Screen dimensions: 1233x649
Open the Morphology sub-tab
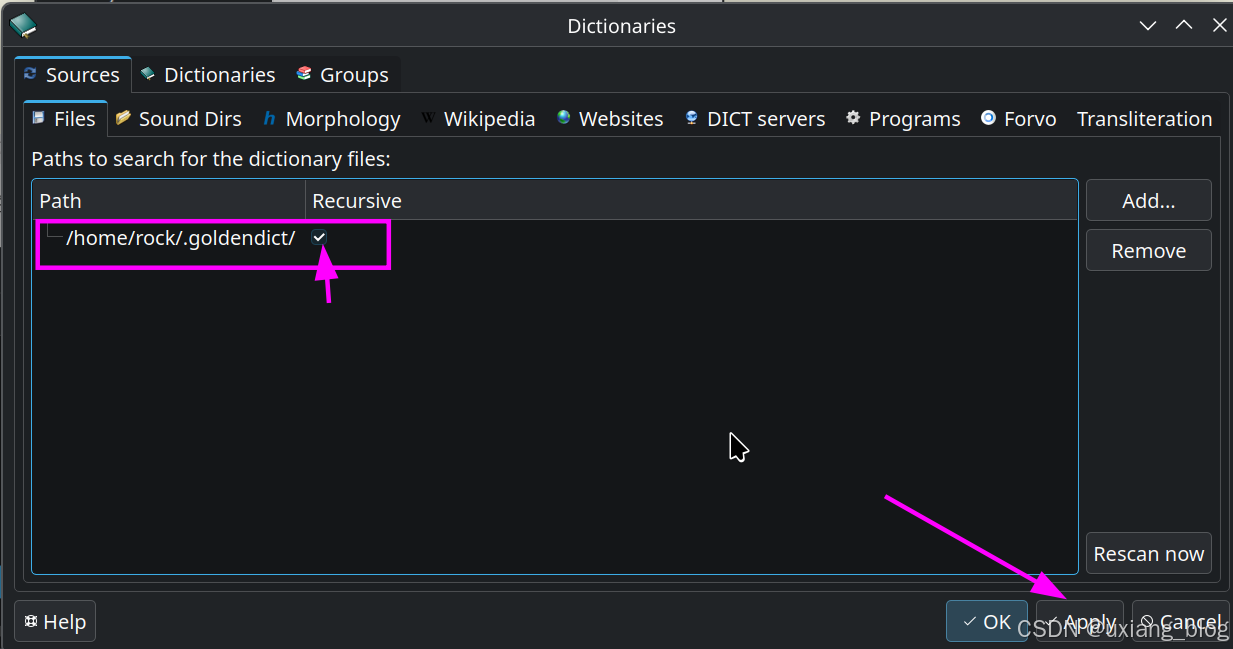pos(332,119)
